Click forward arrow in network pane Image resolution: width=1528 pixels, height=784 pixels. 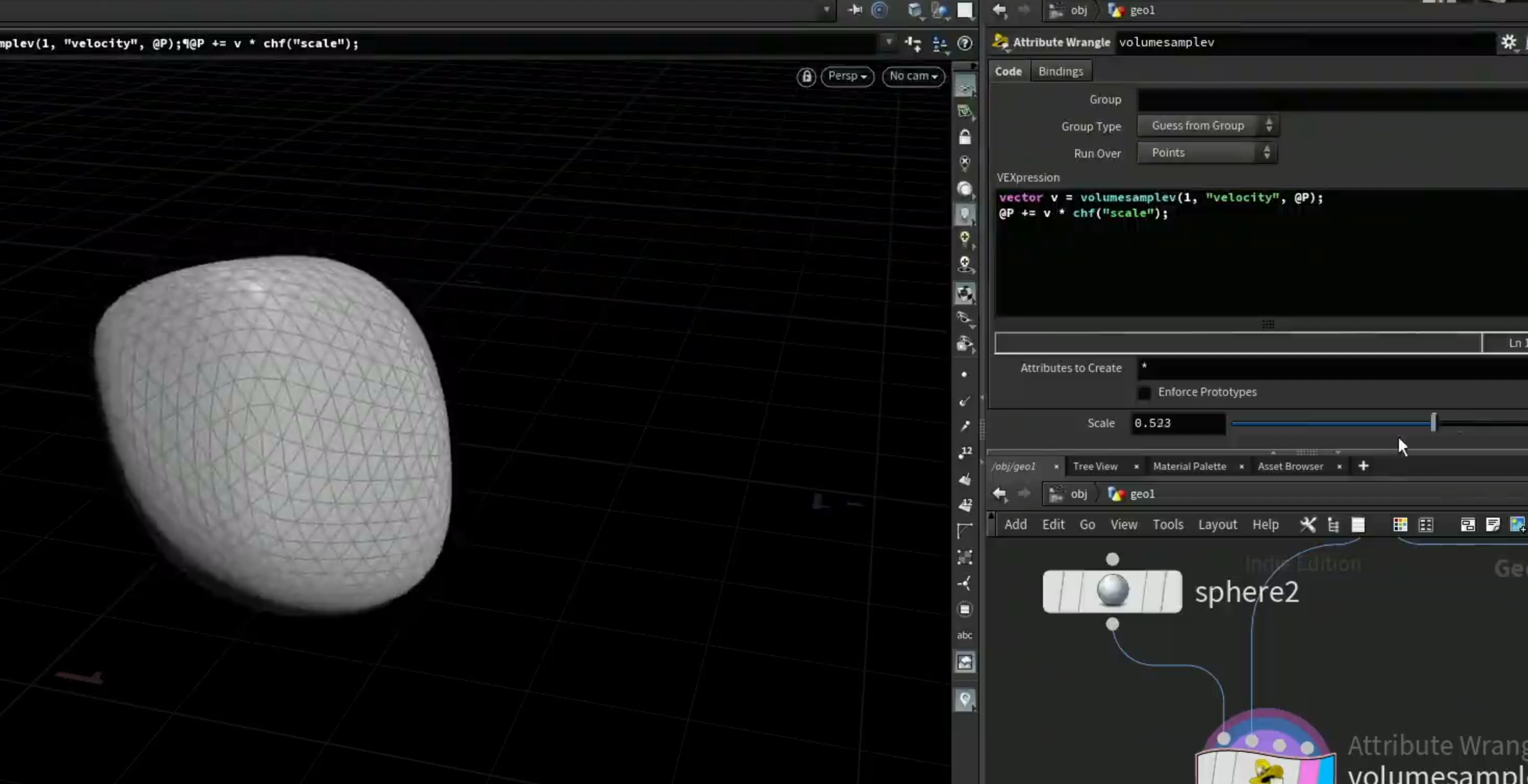click(1024, 494)
